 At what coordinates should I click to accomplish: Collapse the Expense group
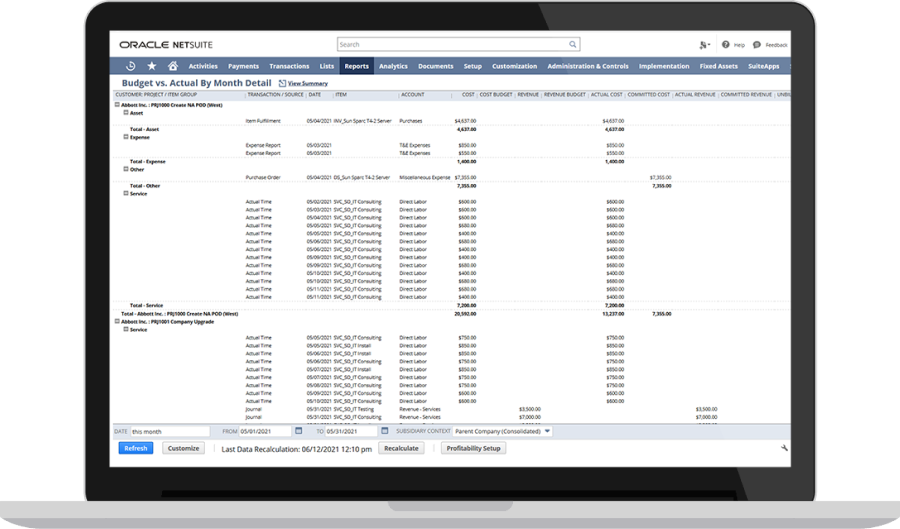126,137
